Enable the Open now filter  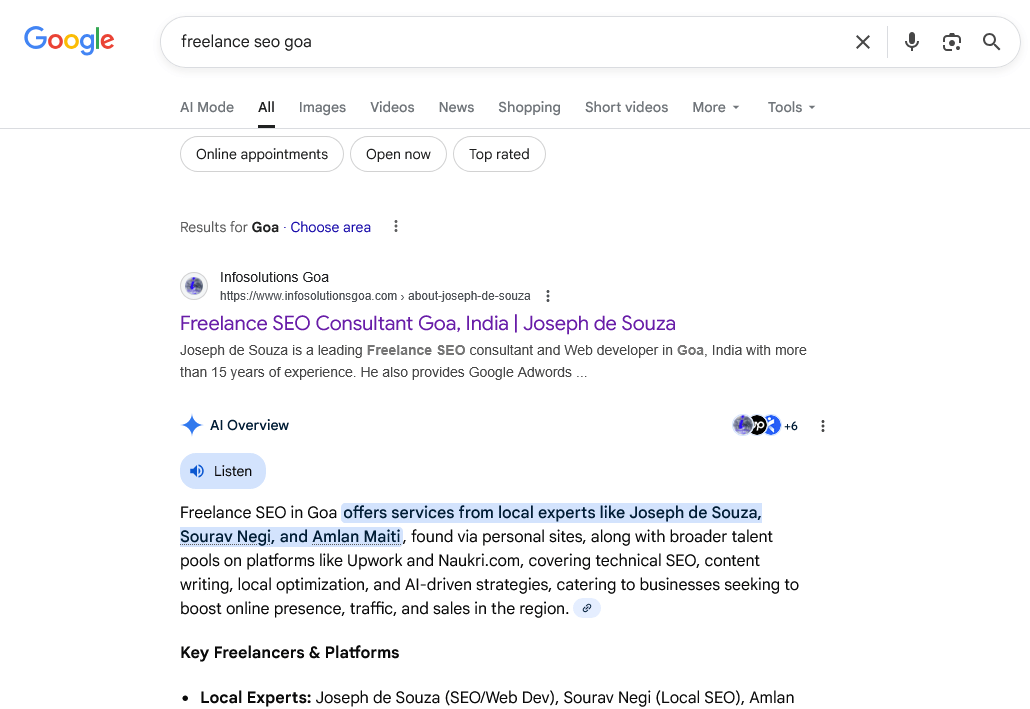398,154
